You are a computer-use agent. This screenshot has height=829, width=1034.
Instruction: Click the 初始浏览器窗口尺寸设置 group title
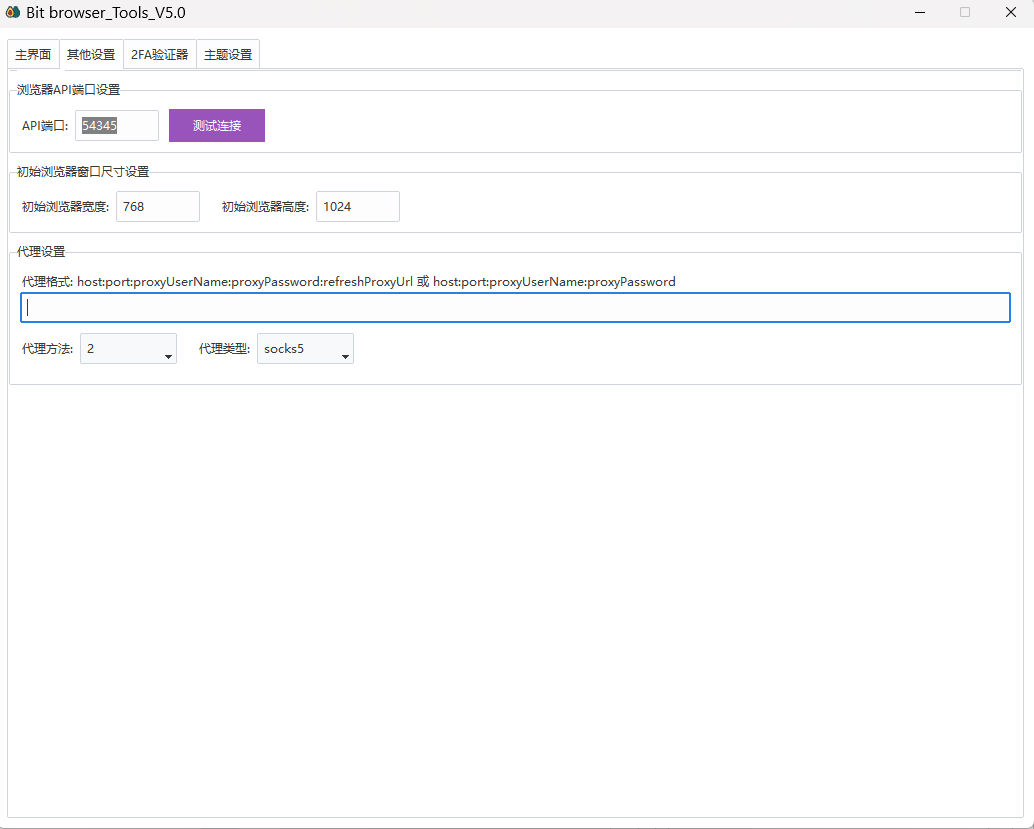[x=83, y=172]
